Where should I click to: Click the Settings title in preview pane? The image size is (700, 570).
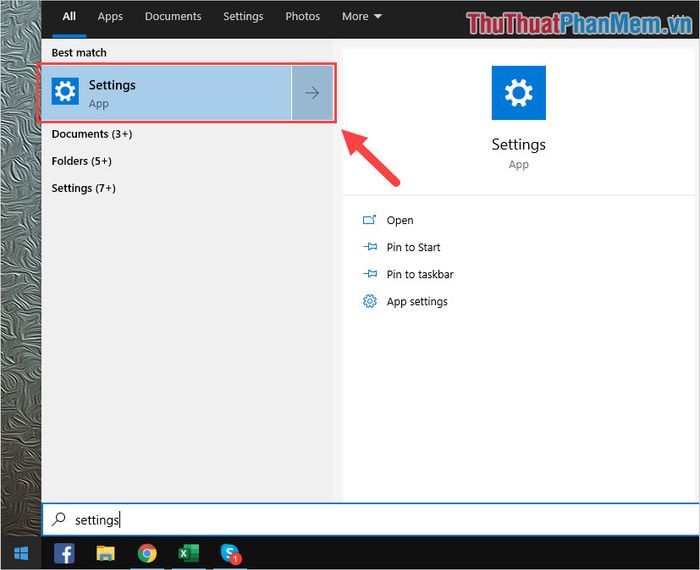[519, 145]
